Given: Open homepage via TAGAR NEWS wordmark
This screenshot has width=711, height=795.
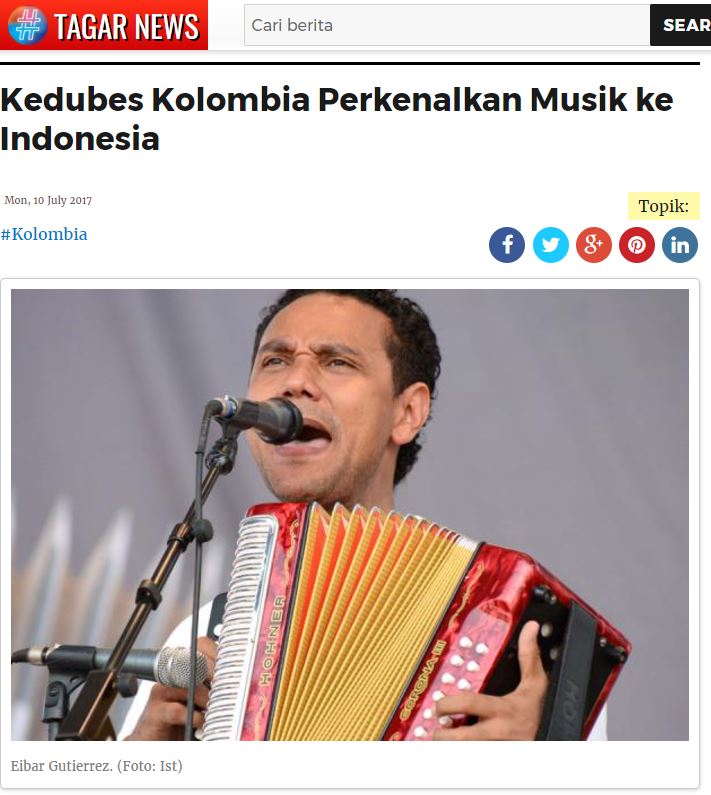Looking at the screenshot, I should click(126, 26).
